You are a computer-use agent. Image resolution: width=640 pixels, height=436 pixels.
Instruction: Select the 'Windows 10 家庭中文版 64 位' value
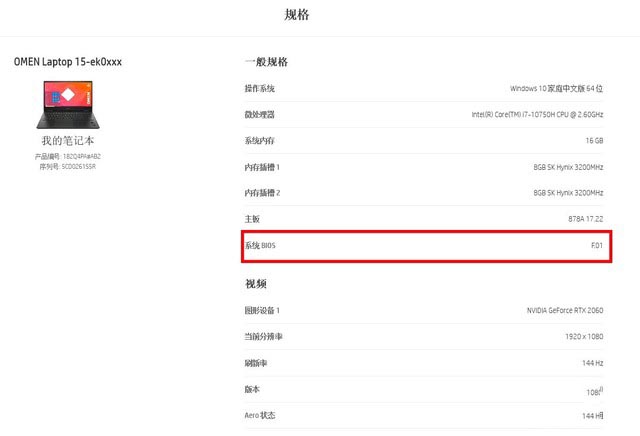pyautogui.click(x=556, y=89)
